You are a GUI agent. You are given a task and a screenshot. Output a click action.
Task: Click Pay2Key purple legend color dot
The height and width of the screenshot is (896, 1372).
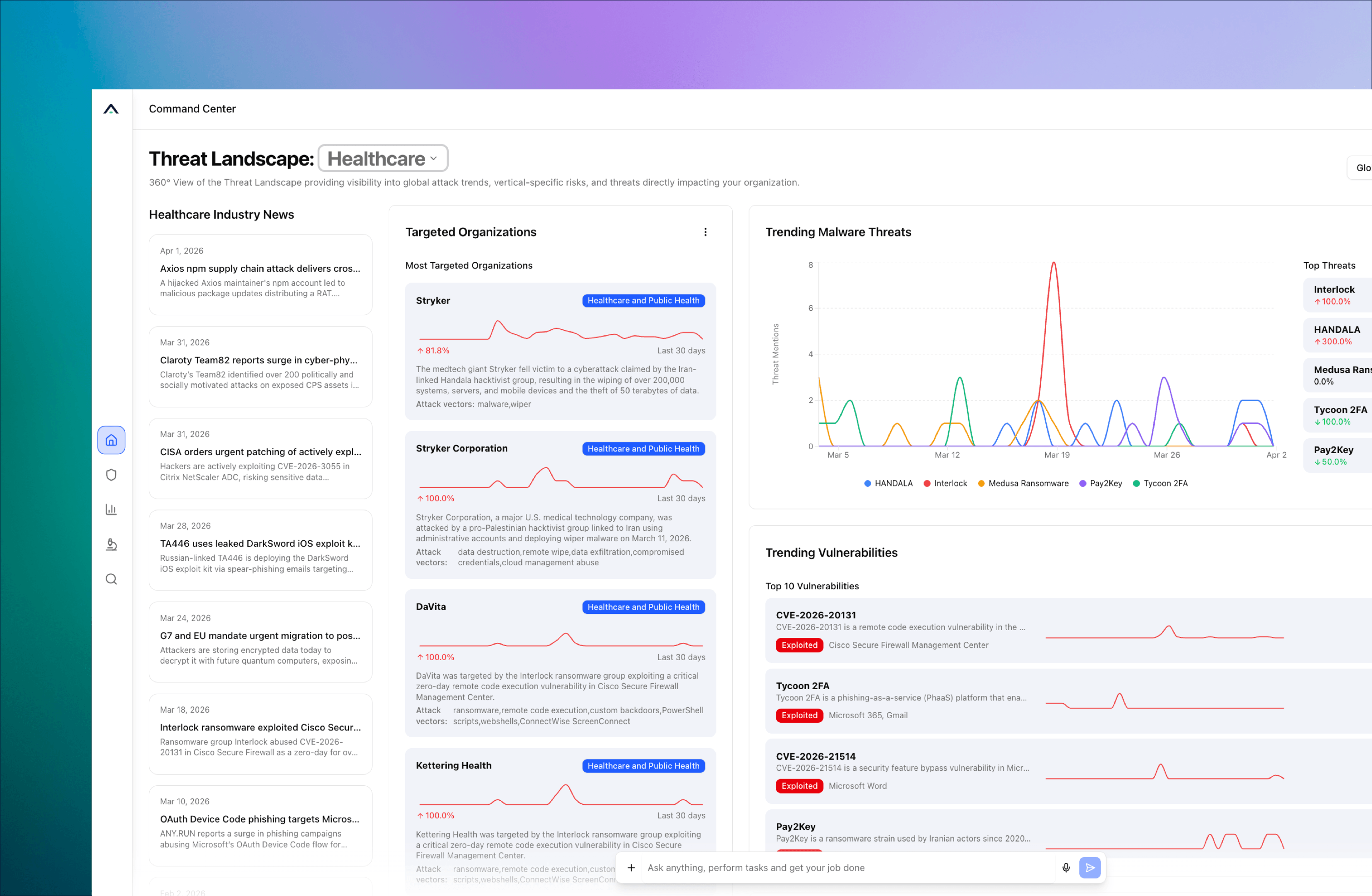[1083, 483]
